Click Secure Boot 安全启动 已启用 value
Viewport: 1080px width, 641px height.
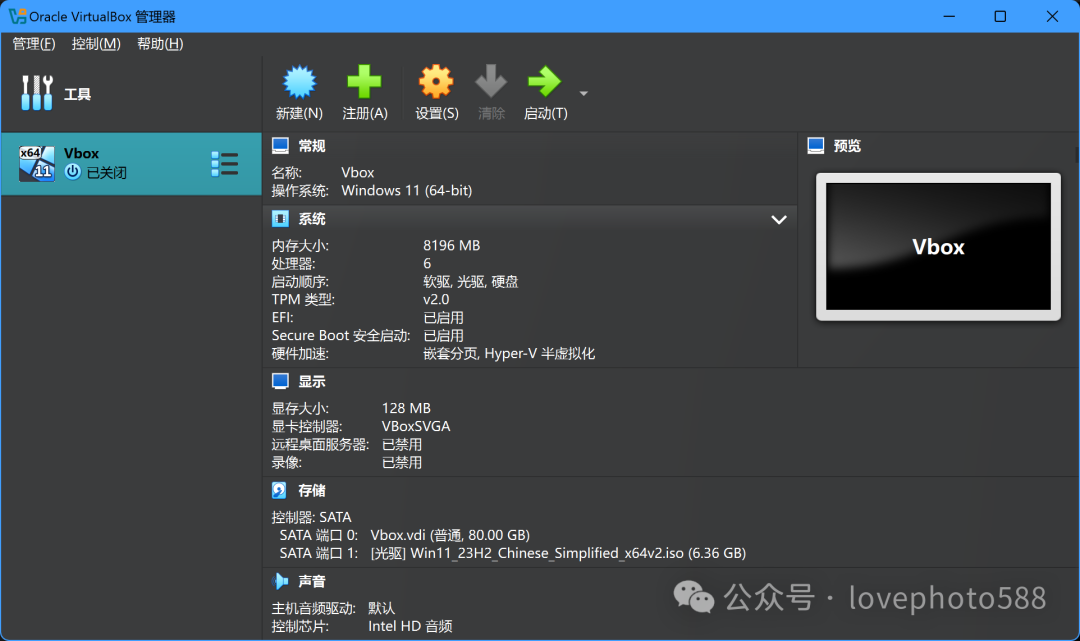pyautogui.click(x=443, y=335)
